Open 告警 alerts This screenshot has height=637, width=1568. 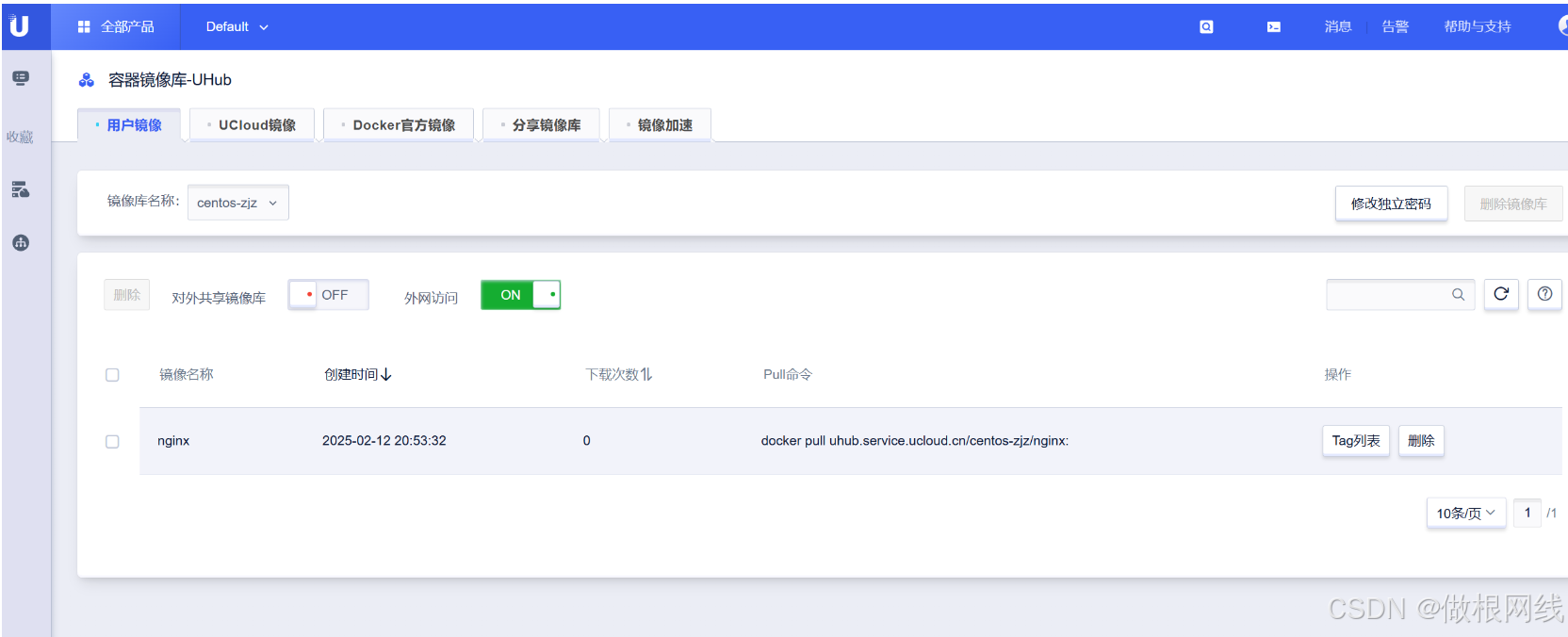click(1396, 26)
